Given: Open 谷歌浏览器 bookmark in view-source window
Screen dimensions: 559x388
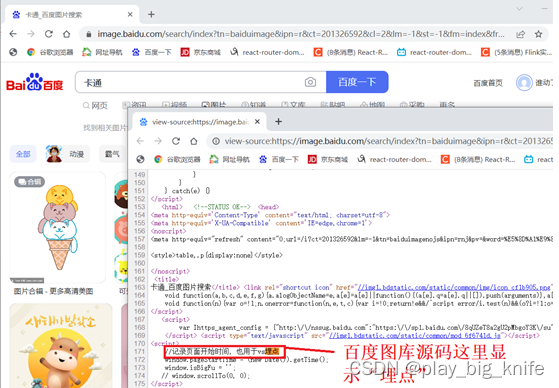Looking at the screenshot, I should [177, 159].
